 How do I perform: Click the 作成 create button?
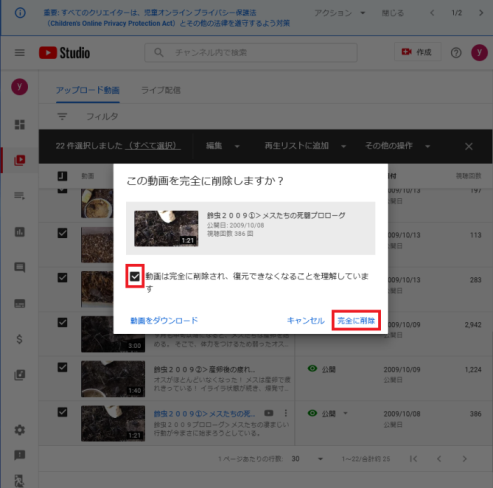[x=417, y=52]
